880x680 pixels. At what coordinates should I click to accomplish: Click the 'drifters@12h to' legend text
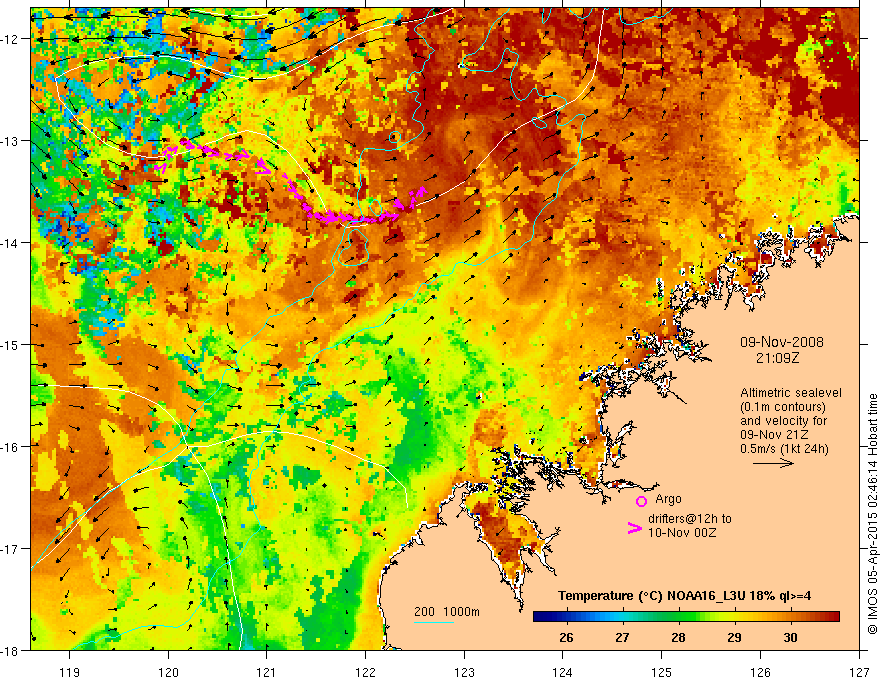(690, 519)
